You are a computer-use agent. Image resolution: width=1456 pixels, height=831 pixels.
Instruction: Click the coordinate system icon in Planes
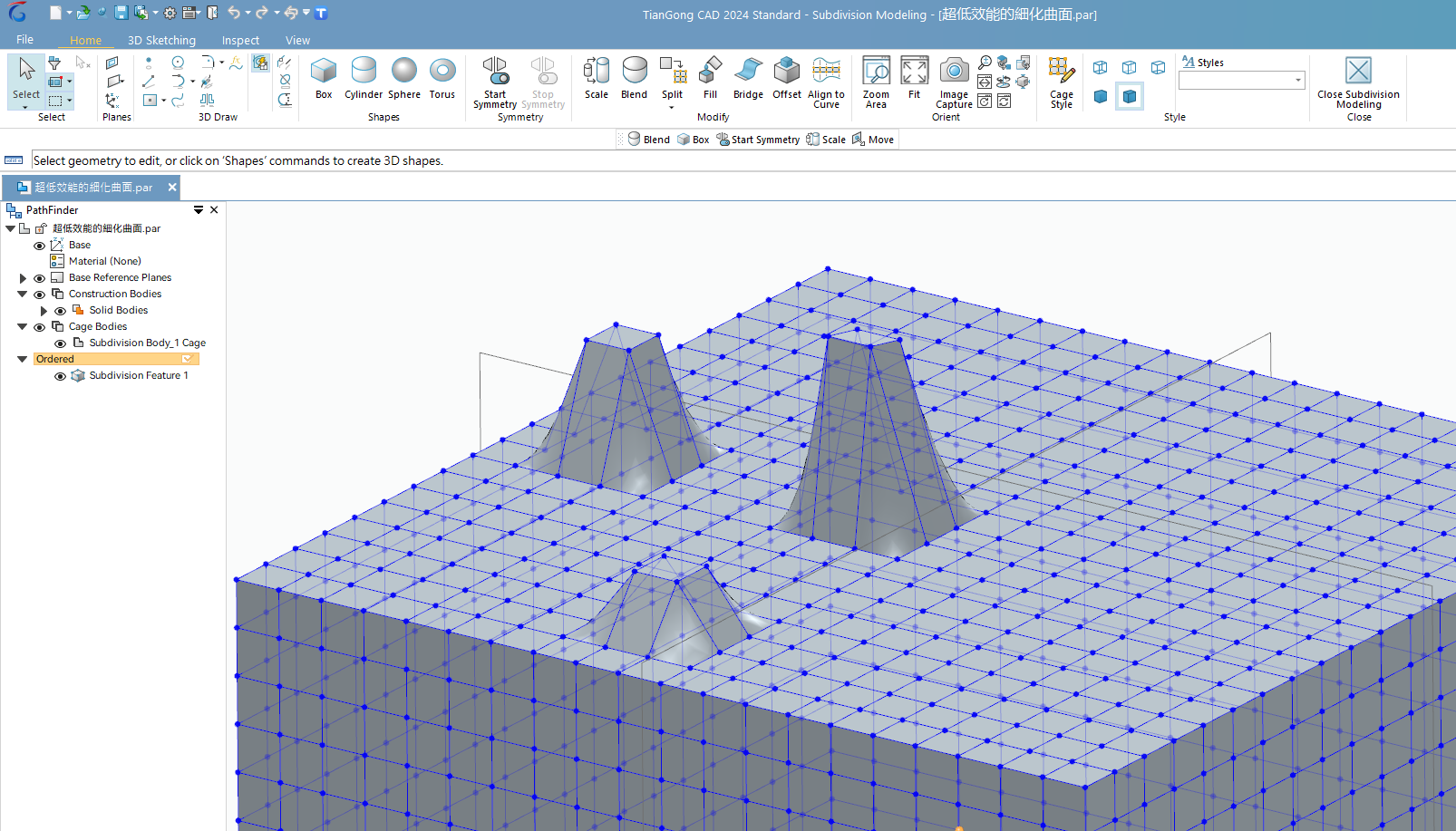point(112,100)
